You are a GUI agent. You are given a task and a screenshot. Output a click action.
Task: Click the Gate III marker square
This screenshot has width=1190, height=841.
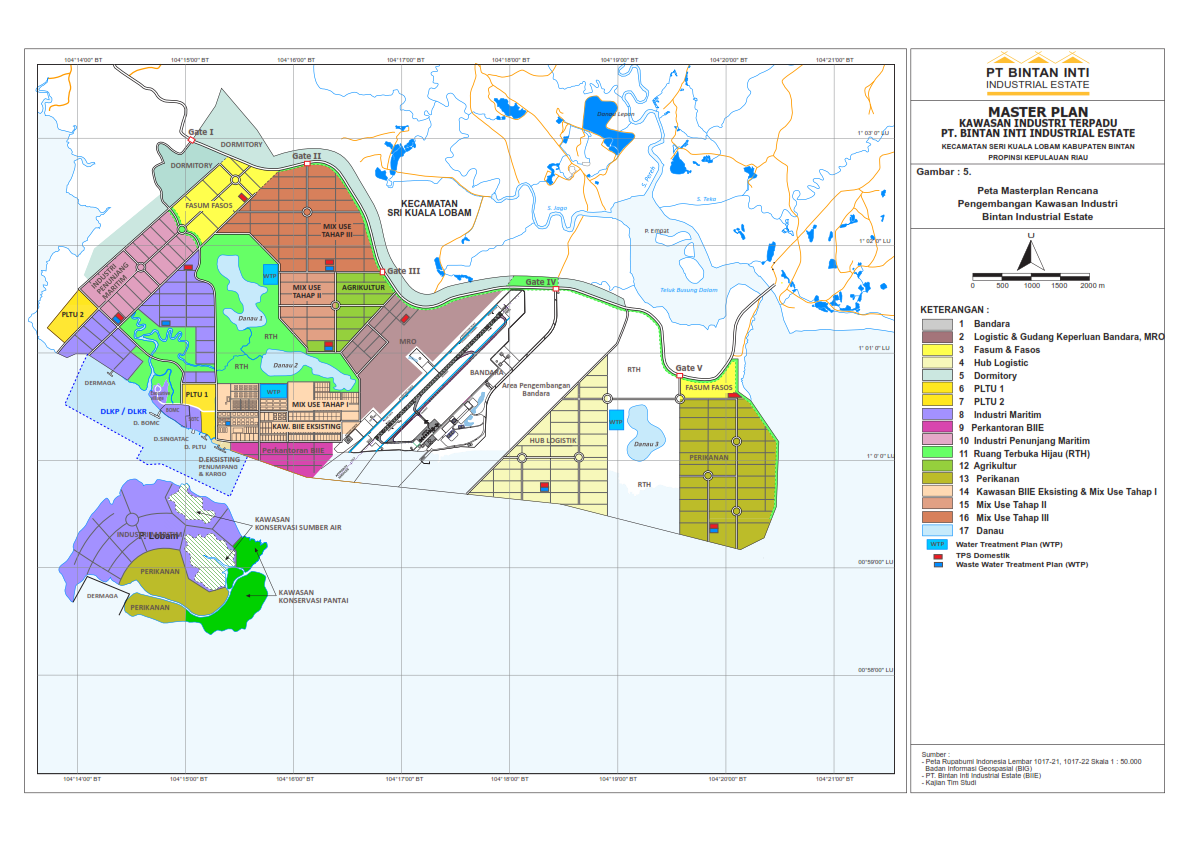pyautogui.click(x=381, y=272)
